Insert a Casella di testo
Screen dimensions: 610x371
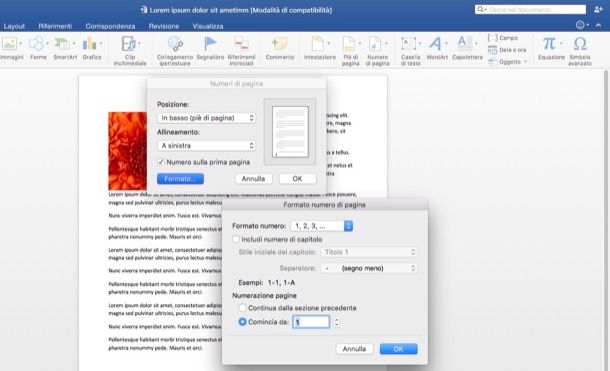pos(408,44)
